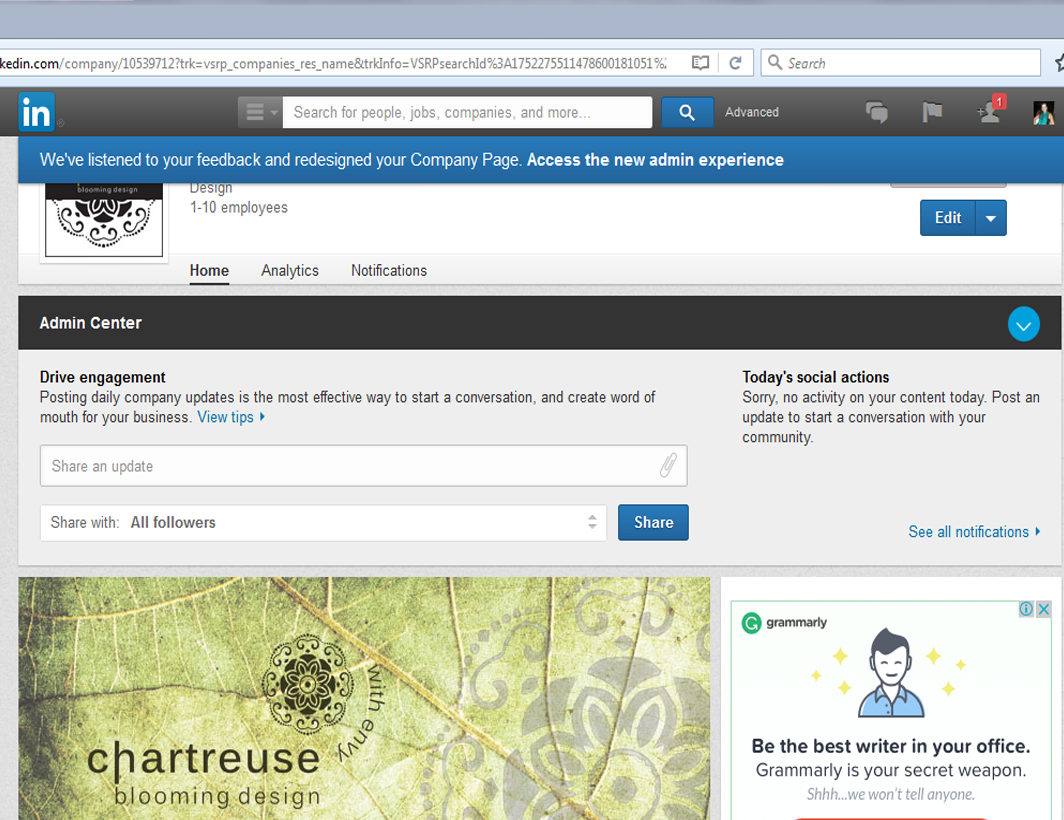
Task: Click the profile photo avatar
Action: click(1043, 113)
